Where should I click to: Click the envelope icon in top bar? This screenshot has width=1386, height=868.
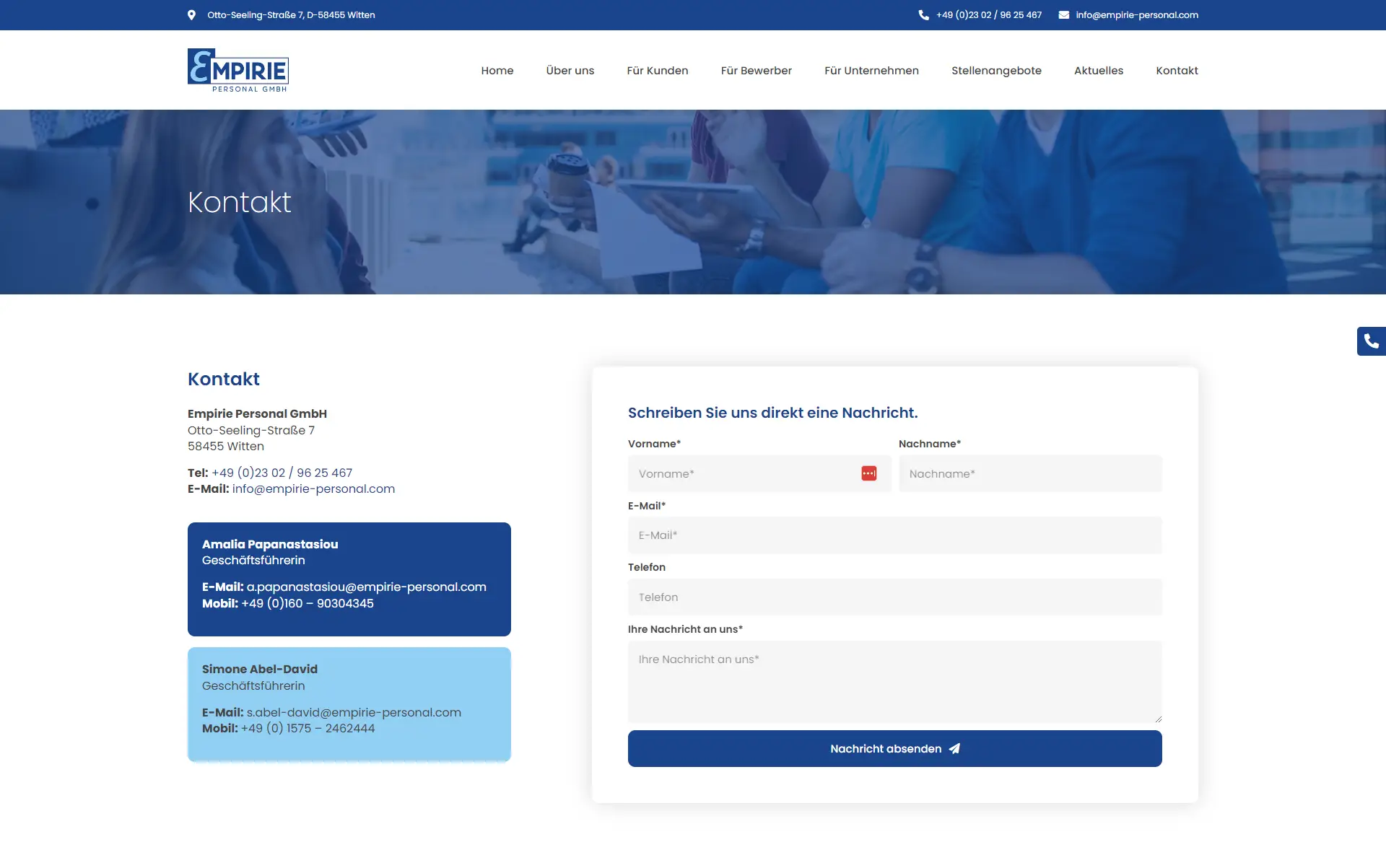tap(1063, 15)
